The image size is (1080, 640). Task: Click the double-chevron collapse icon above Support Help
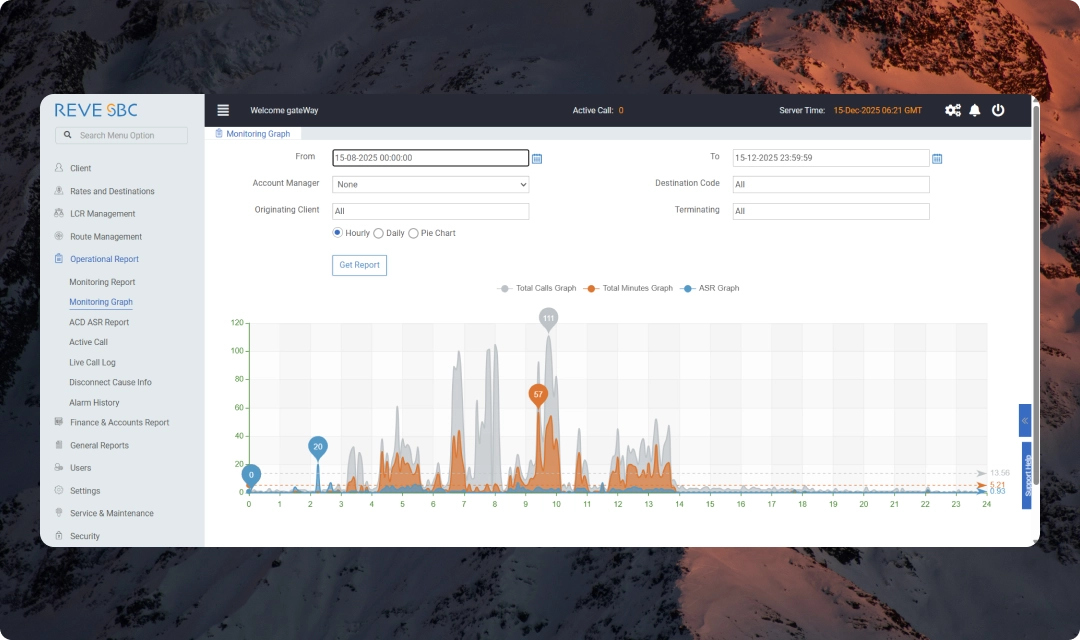[x=1025, y=421]
